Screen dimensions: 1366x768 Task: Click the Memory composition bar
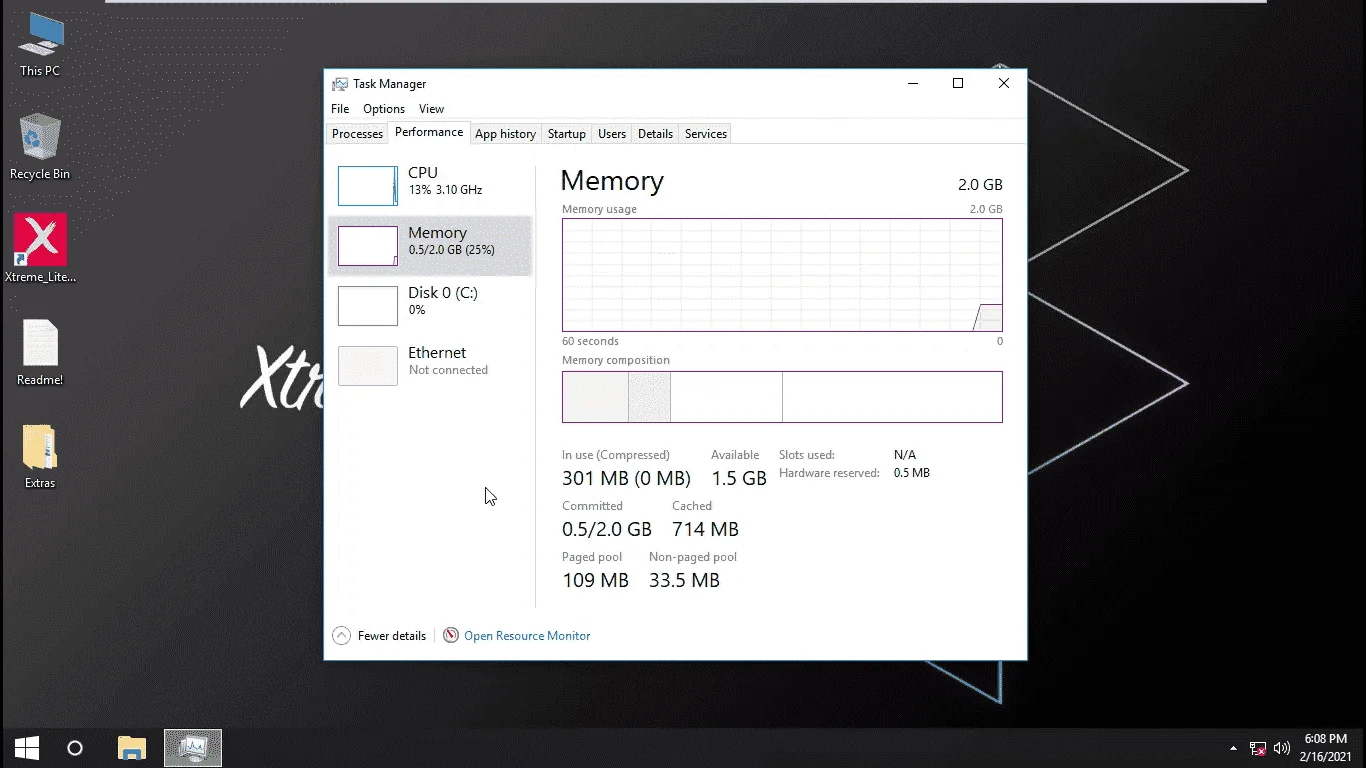(x=782, y=397)
